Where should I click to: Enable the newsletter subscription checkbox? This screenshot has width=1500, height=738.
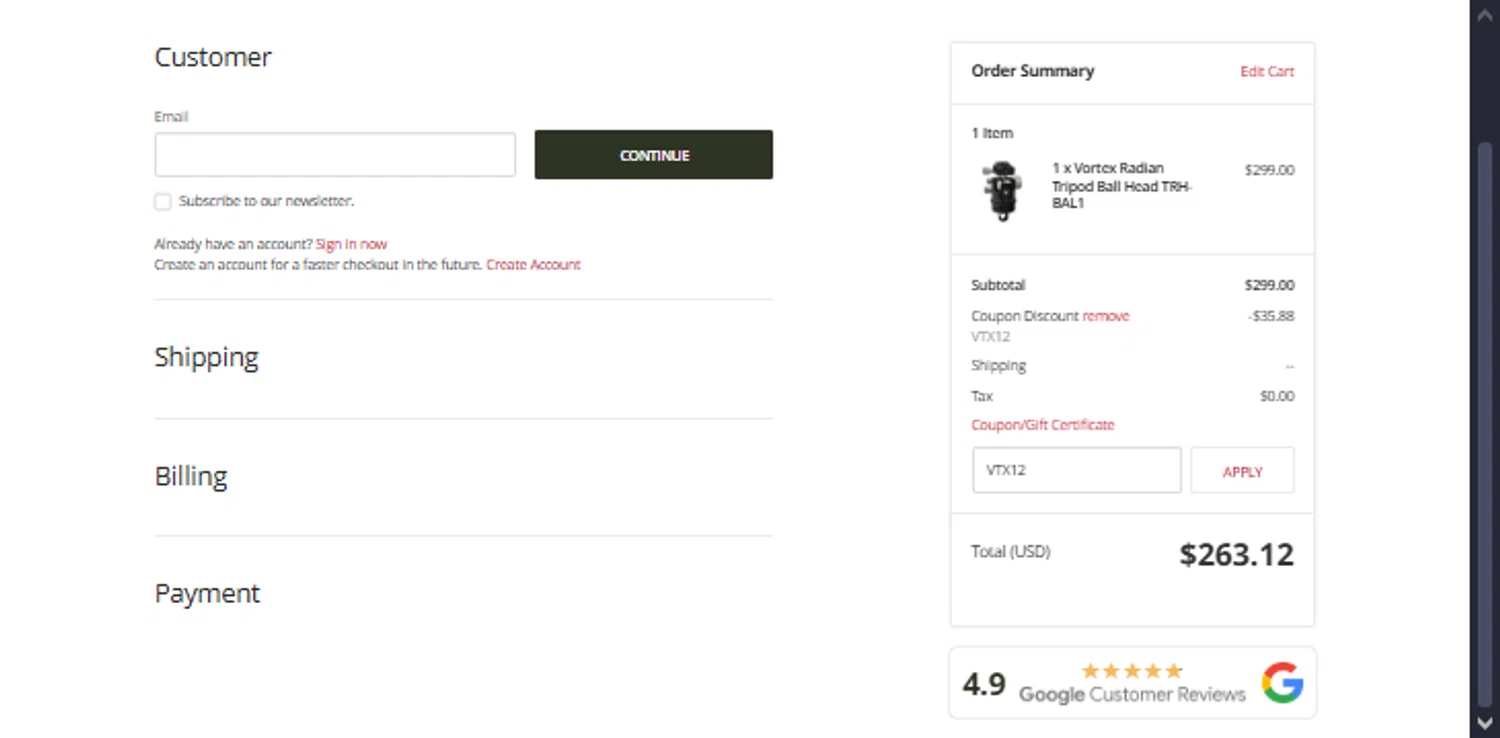click(x=163, y=202)
